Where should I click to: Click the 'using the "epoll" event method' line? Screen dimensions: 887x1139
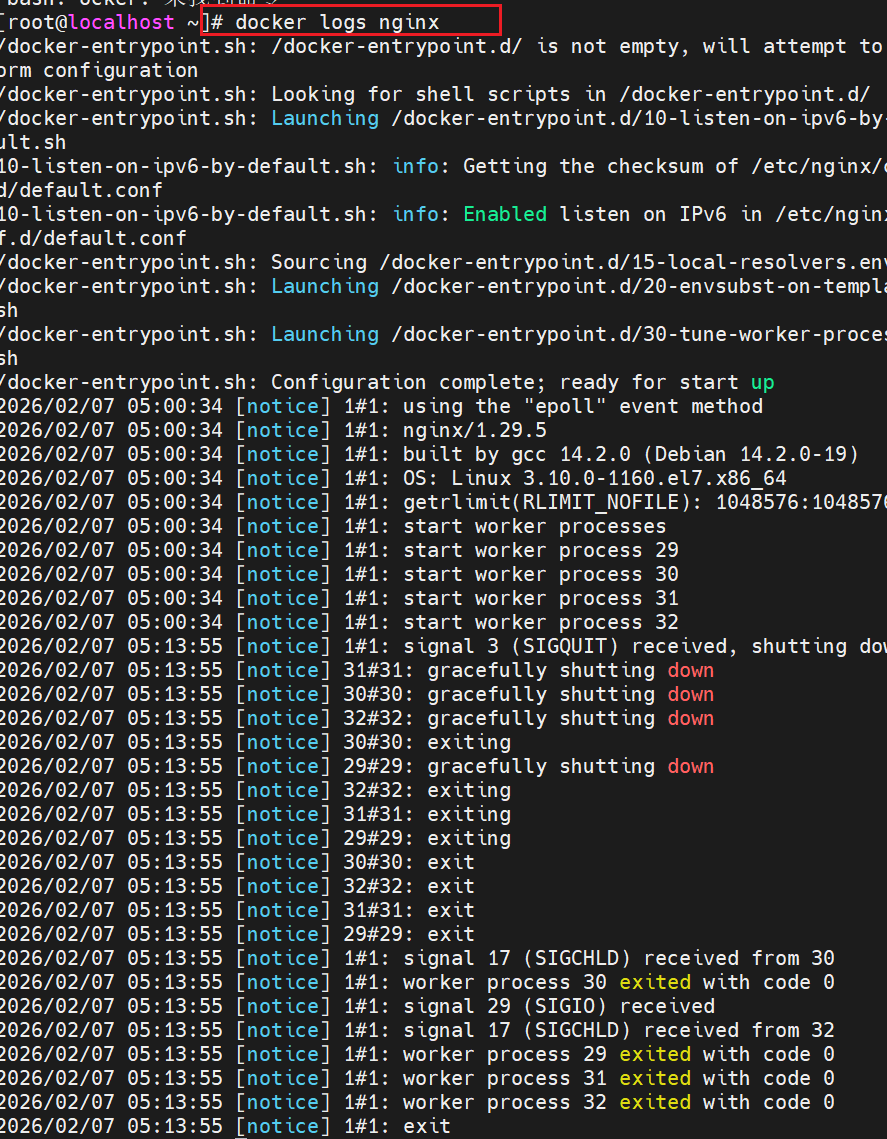381,406
